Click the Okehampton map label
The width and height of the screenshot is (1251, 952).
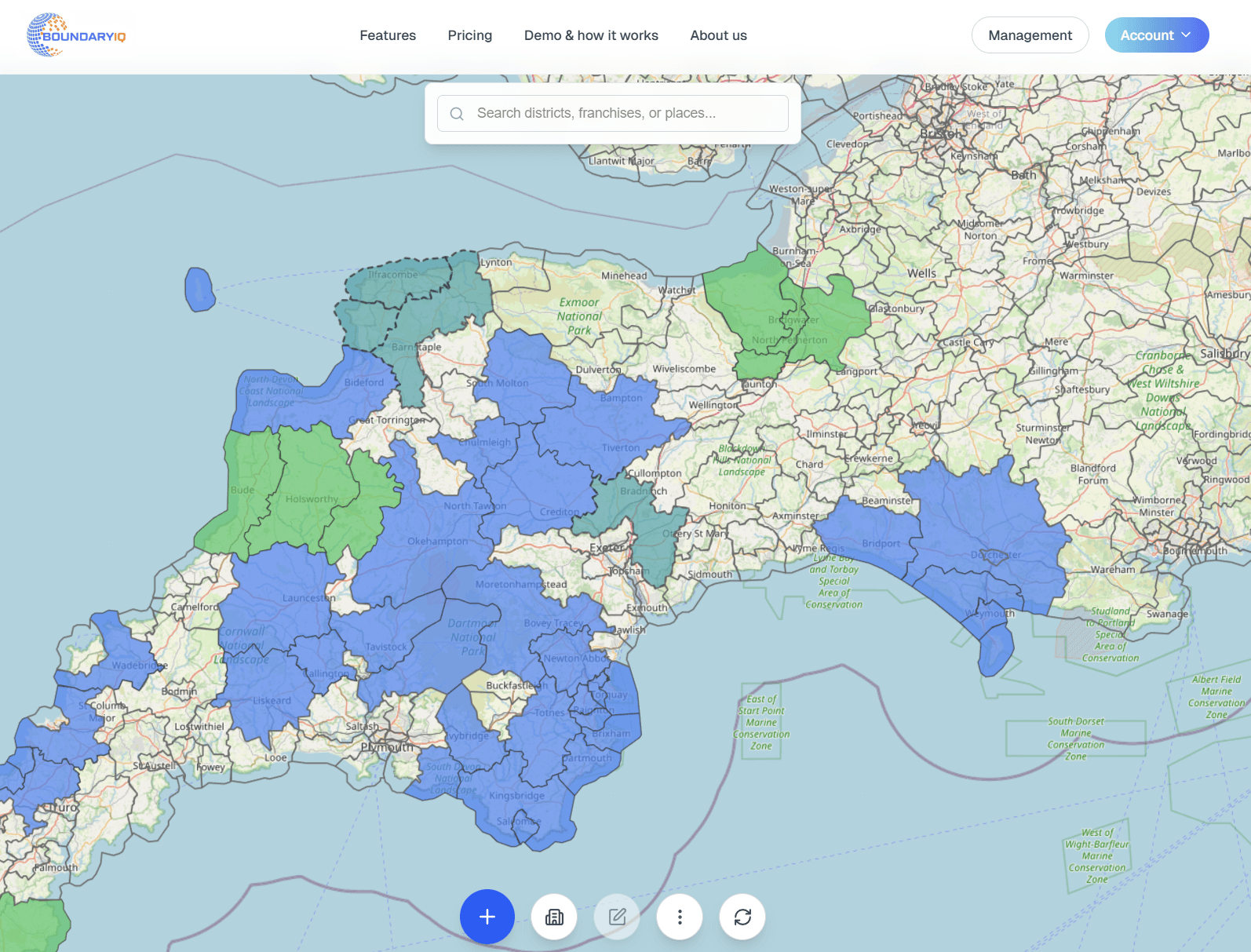438,542
